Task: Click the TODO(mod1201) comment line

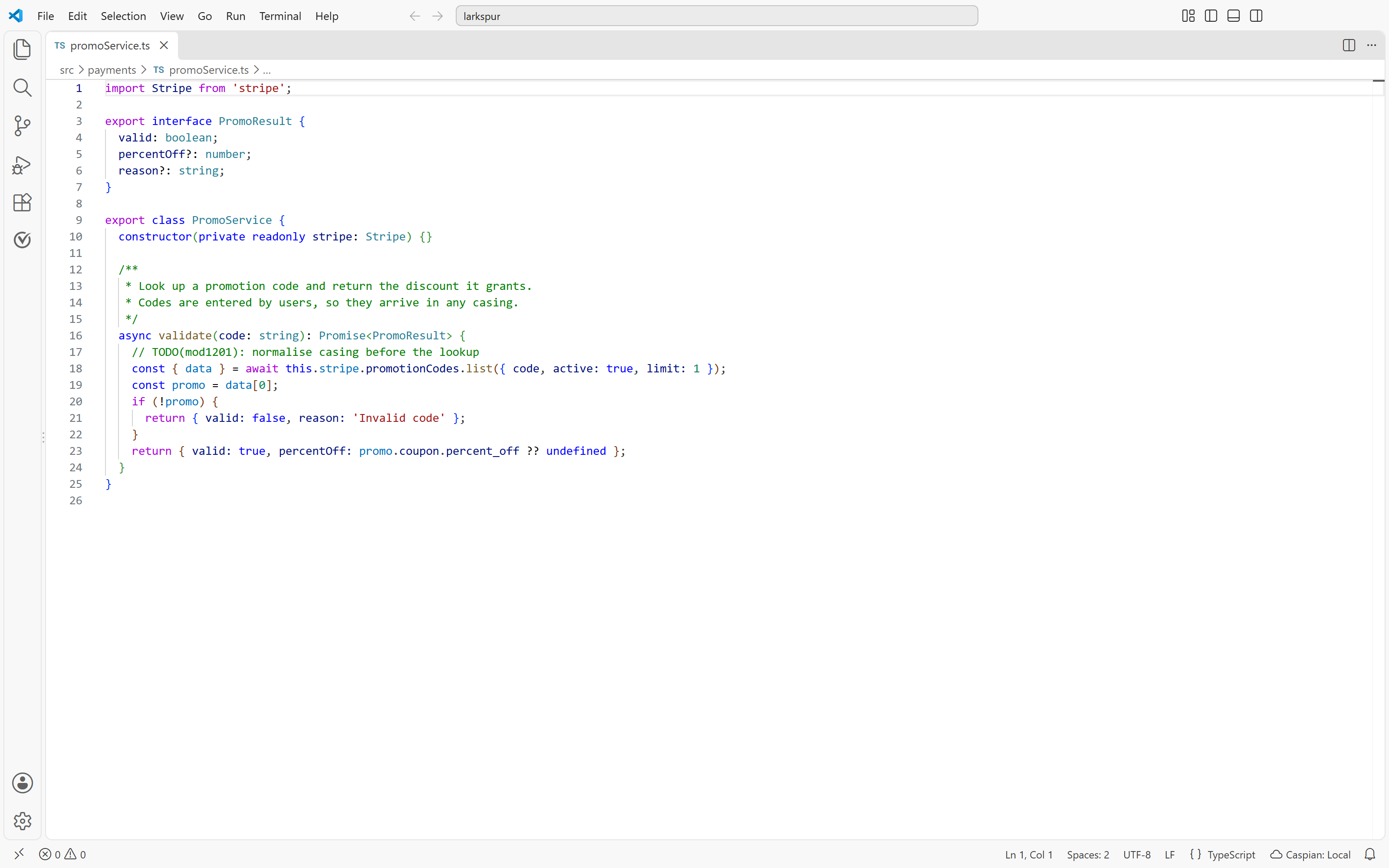Action: click(x=305, y=352)
